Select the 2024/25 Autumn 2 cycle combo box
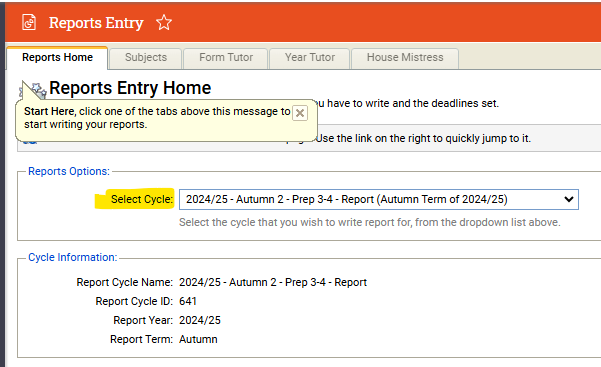Image resolution: width=601 pixels, height=367 pixels. tap(379, 199)
